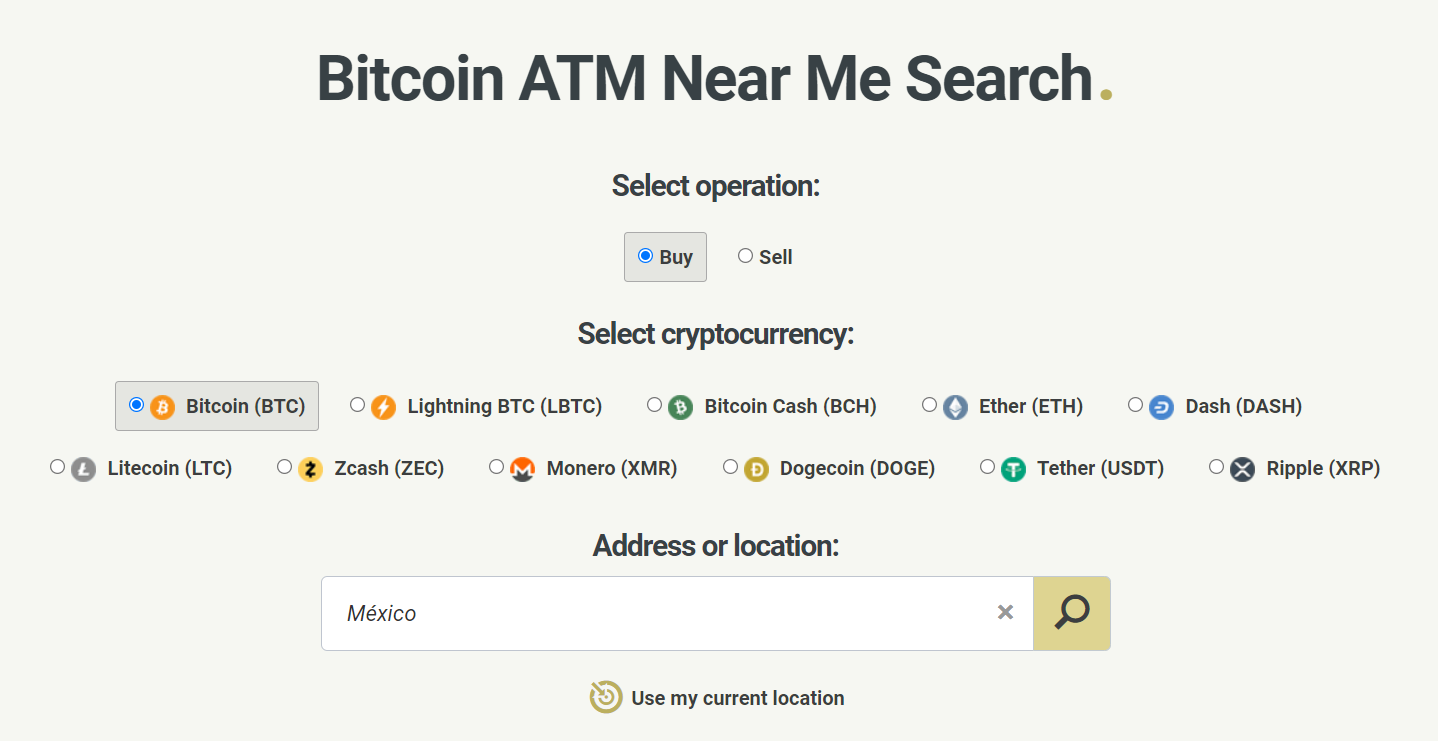Click the yellow Zcash icon
Image resolution: width=1438 pixels, height=741 pixels.
click(x=310, y=469)
